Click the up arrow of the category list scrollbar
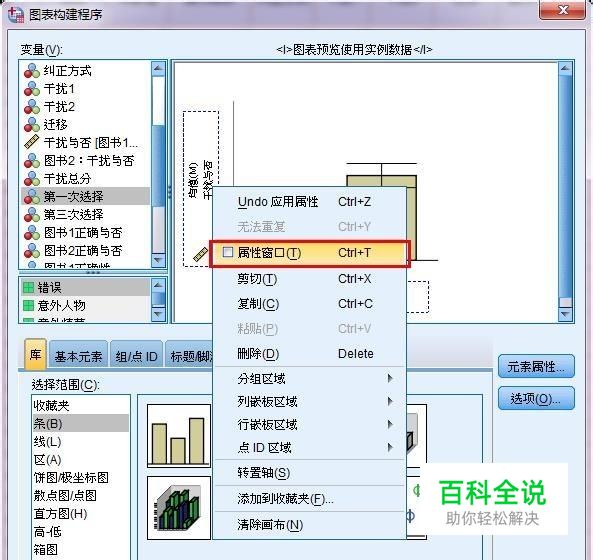 pyautogui.click(x=158, y=285)
